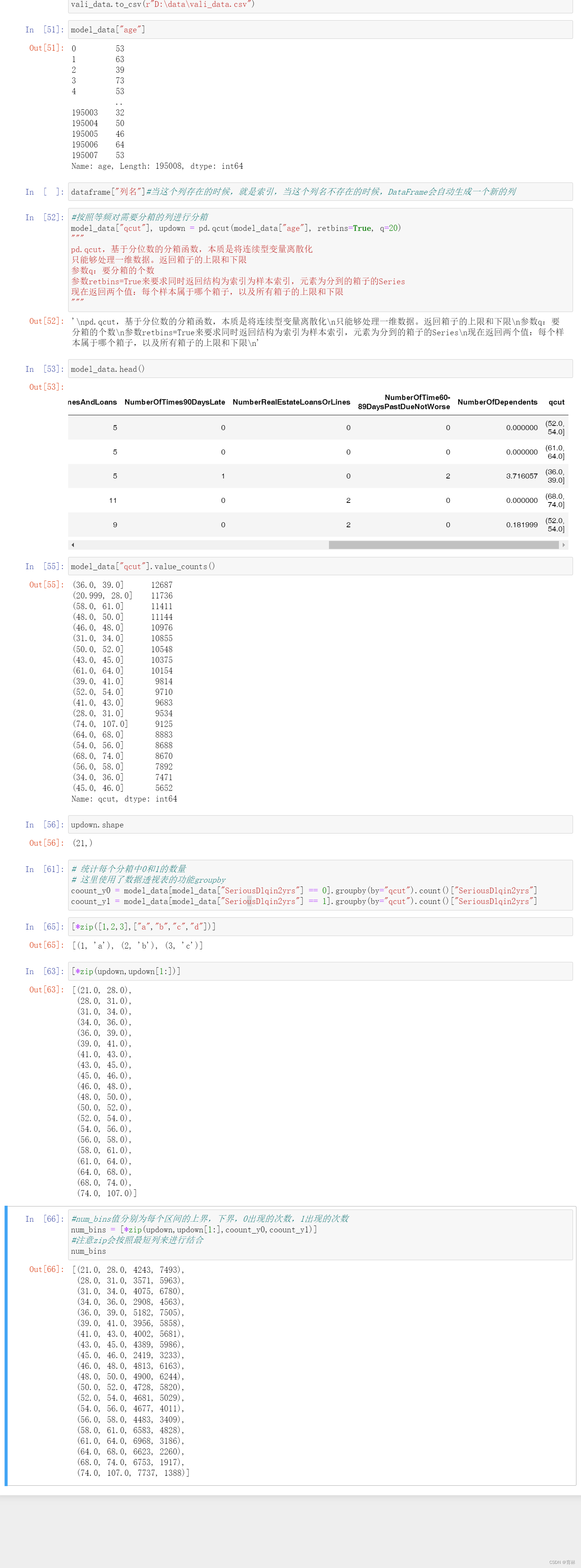Viewport: 581px width, 1568px height.
Task: Click the Out[51] prompt label
Action: (x=46, y=48)
